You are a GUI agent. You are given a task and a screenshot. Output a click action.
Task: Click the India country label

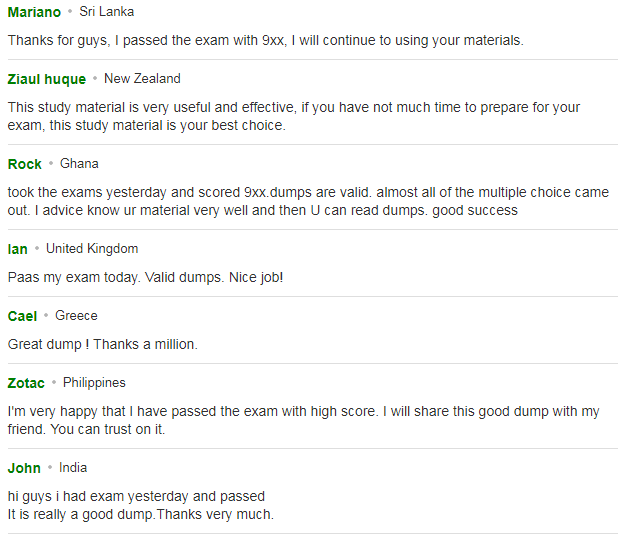point(73,467)
